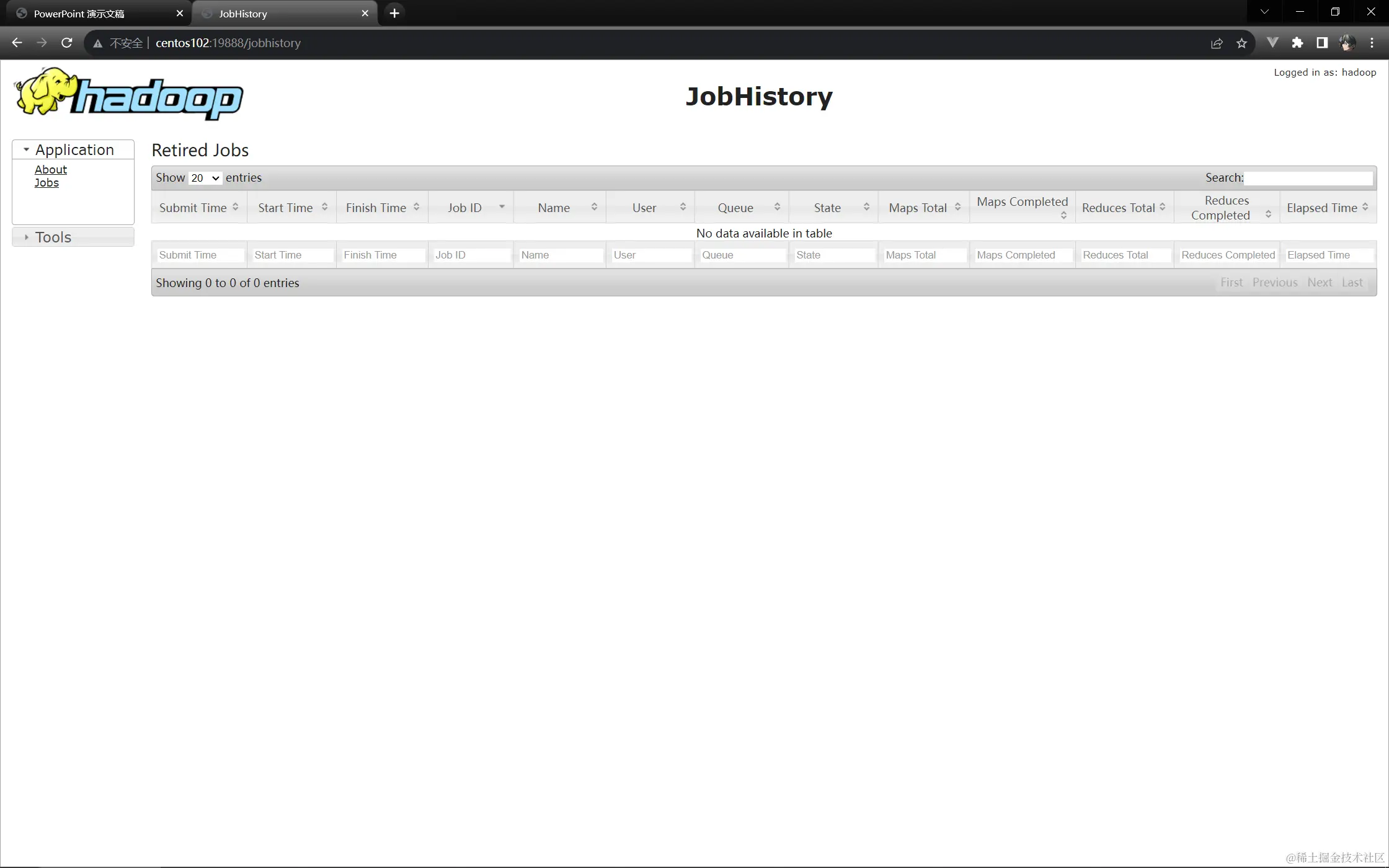Click the share page icon
This screenshot has width=1389, height=868.
pos(1217,43)
